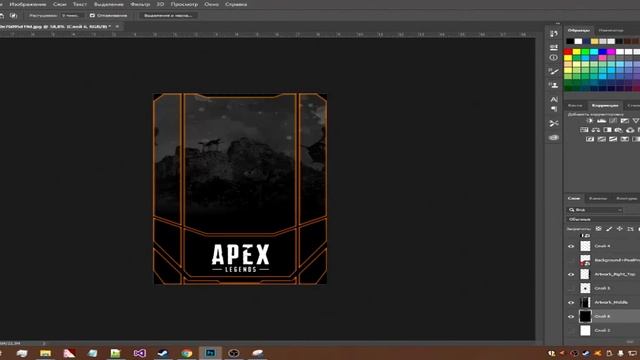Image resolution: width=640 pixels, height=360 pixels.
Task: Show the hidden Слой 3 layer
Action: pyautogui.click(x=571, y=288)
